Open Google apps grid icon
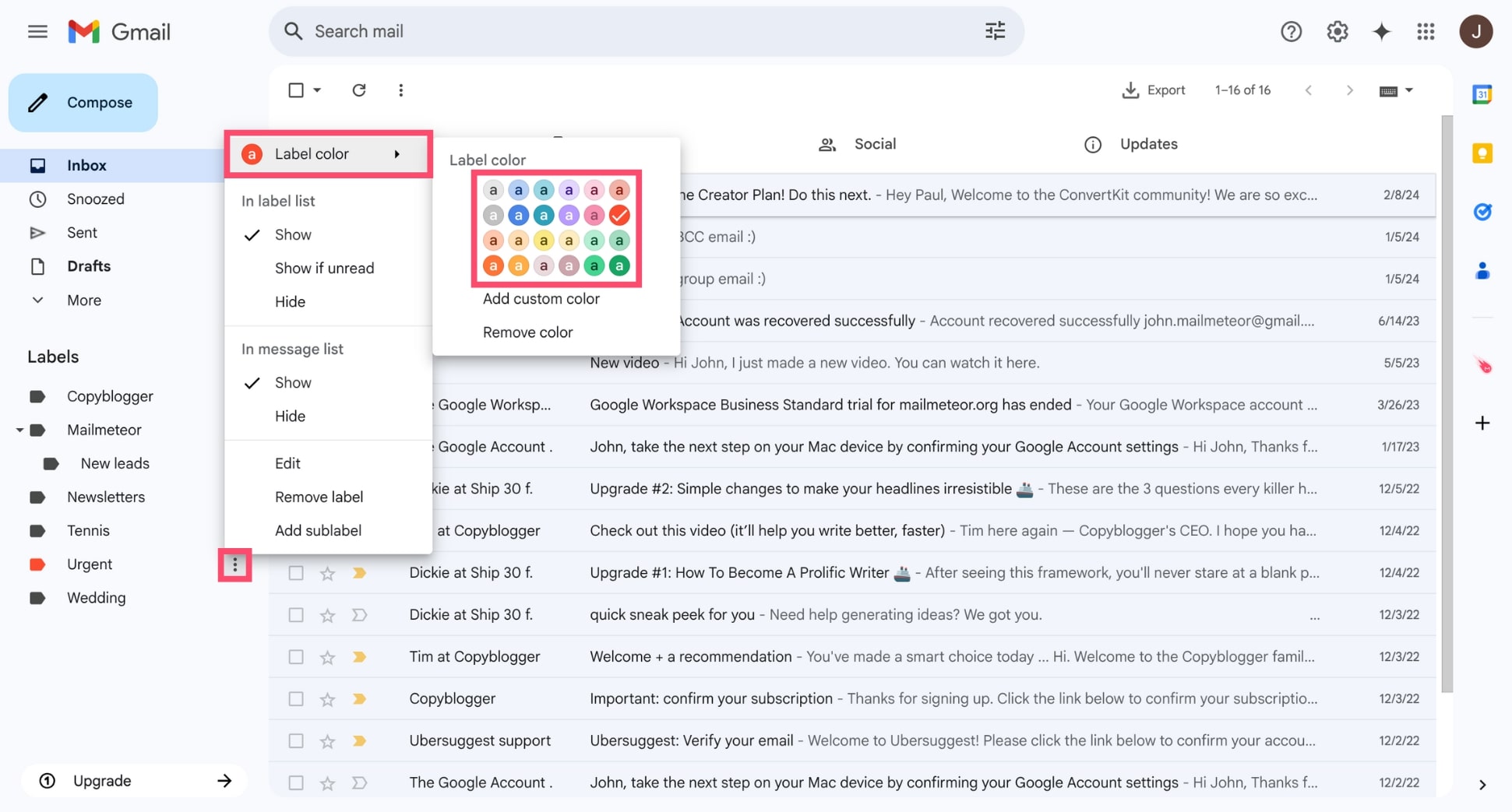Image resolution: width=1512 pixels, height=812 pixels. pyautogui.click(x=1426, y=32)
